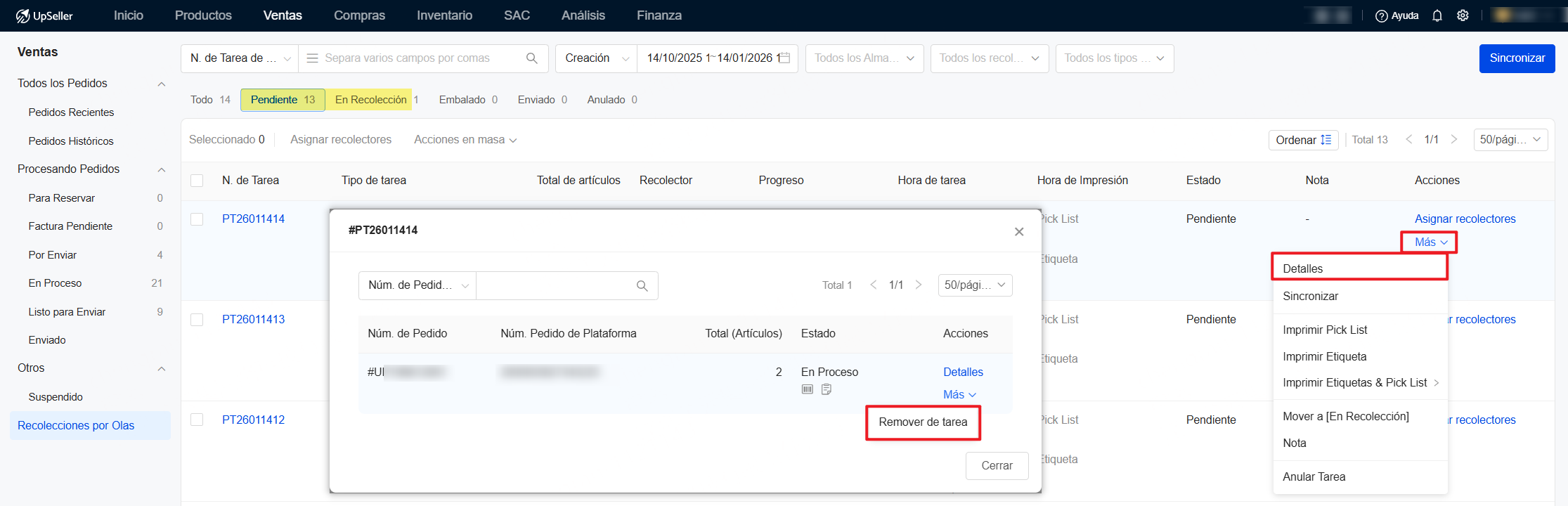
Task: Click Asignar recolectores for PT26011414
Action: 1465,219
